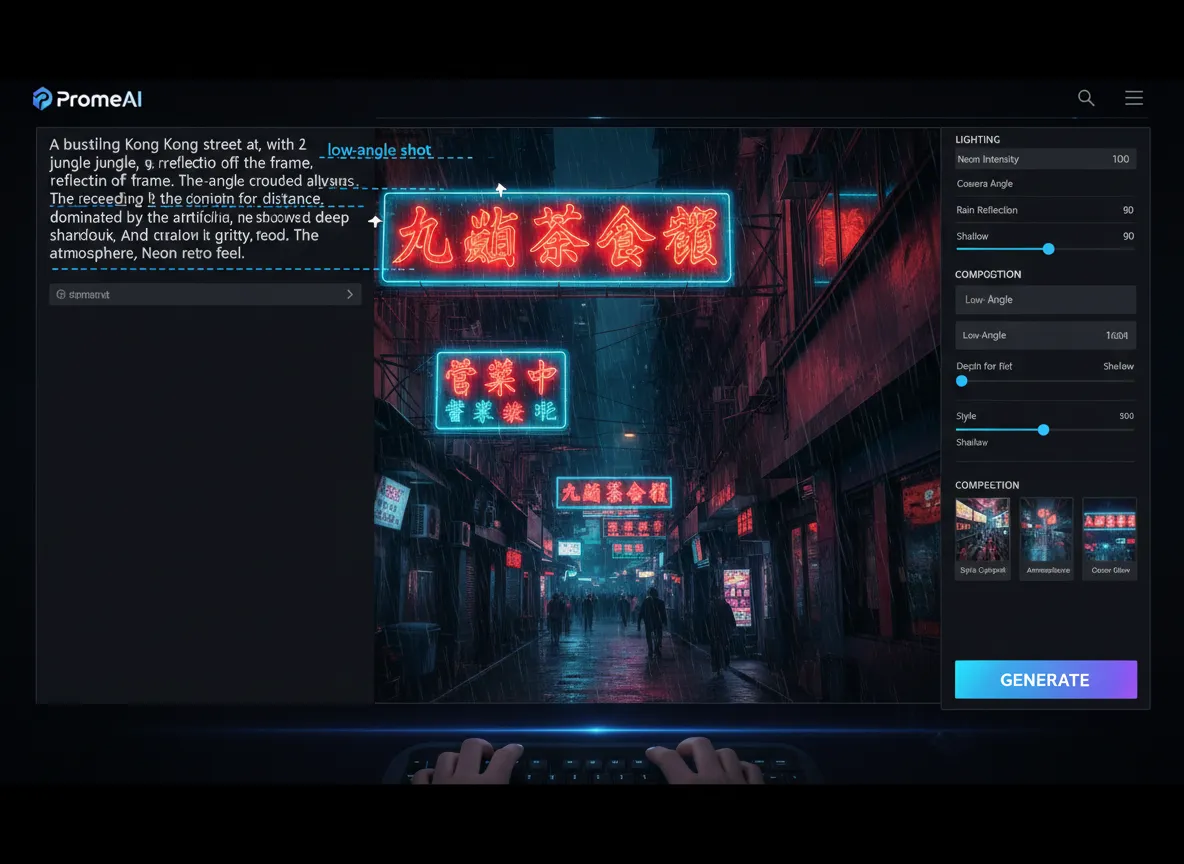1184x864 pixels.
Task: Select the Neon Intensity row
Action: (1045, 159)
